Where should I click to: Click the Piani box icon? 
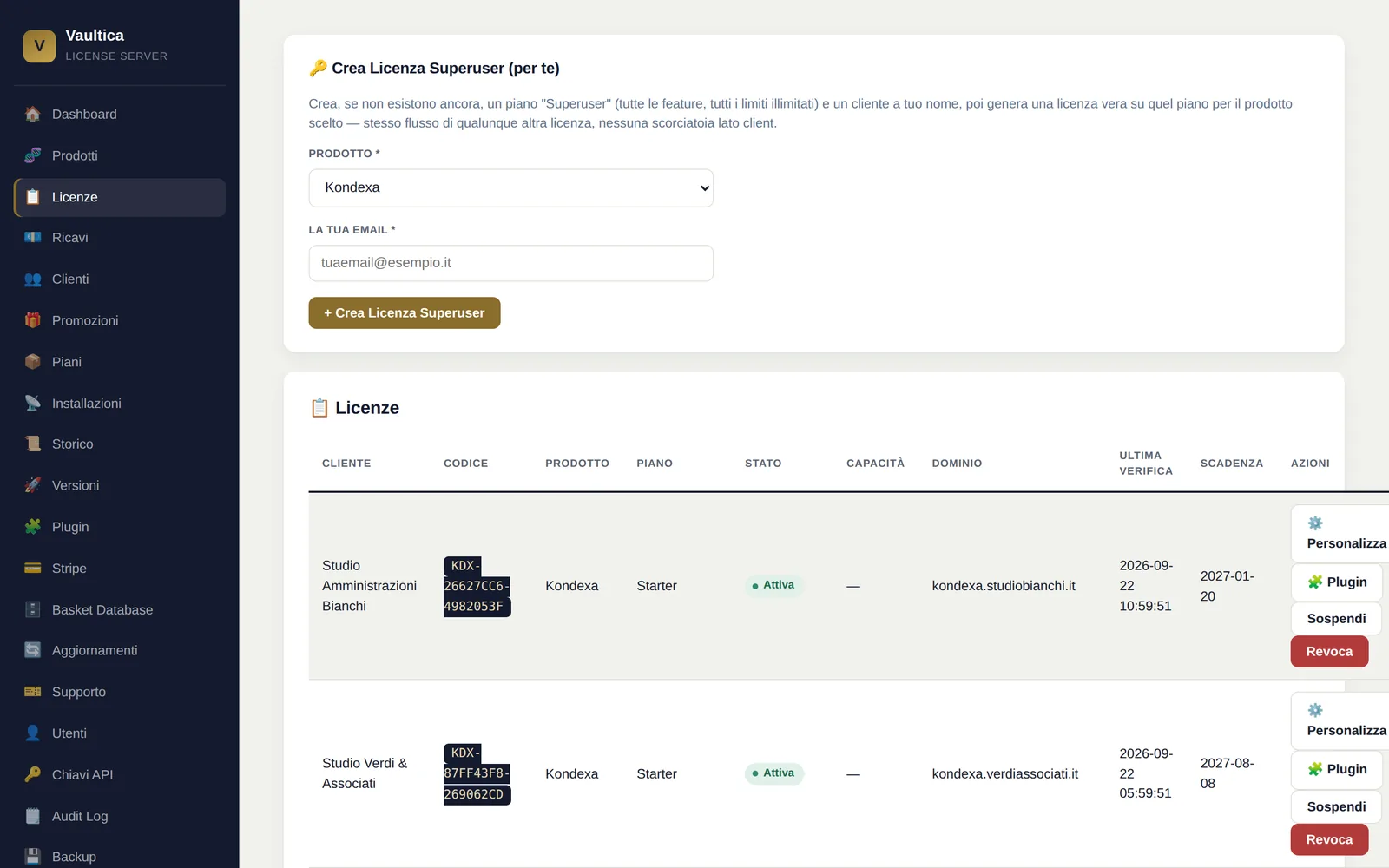(33, 362)
